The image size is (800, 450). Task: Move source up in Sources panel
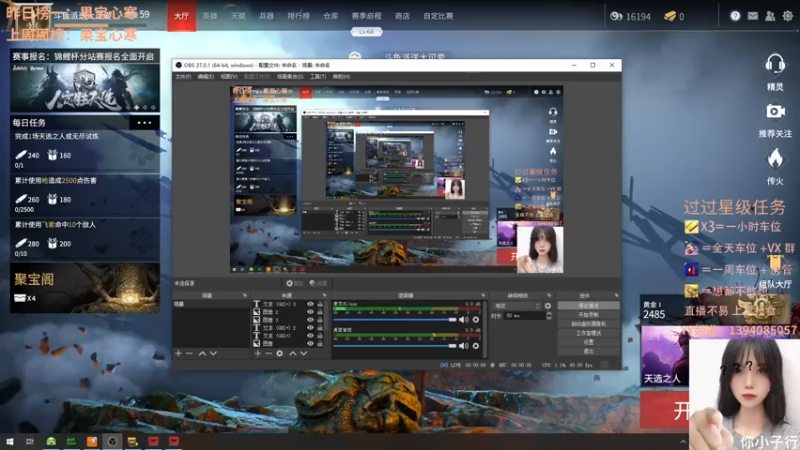coord(293,353)
